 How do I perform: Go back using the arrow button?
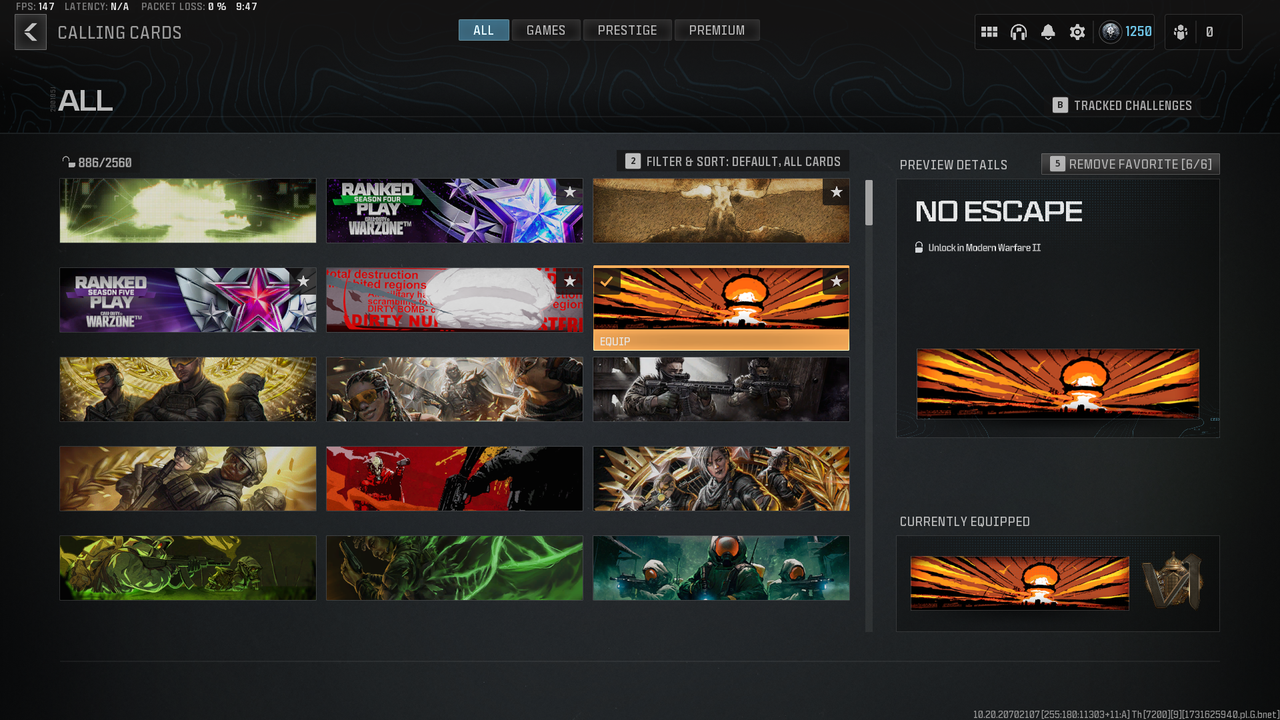[x=30, y=32]
